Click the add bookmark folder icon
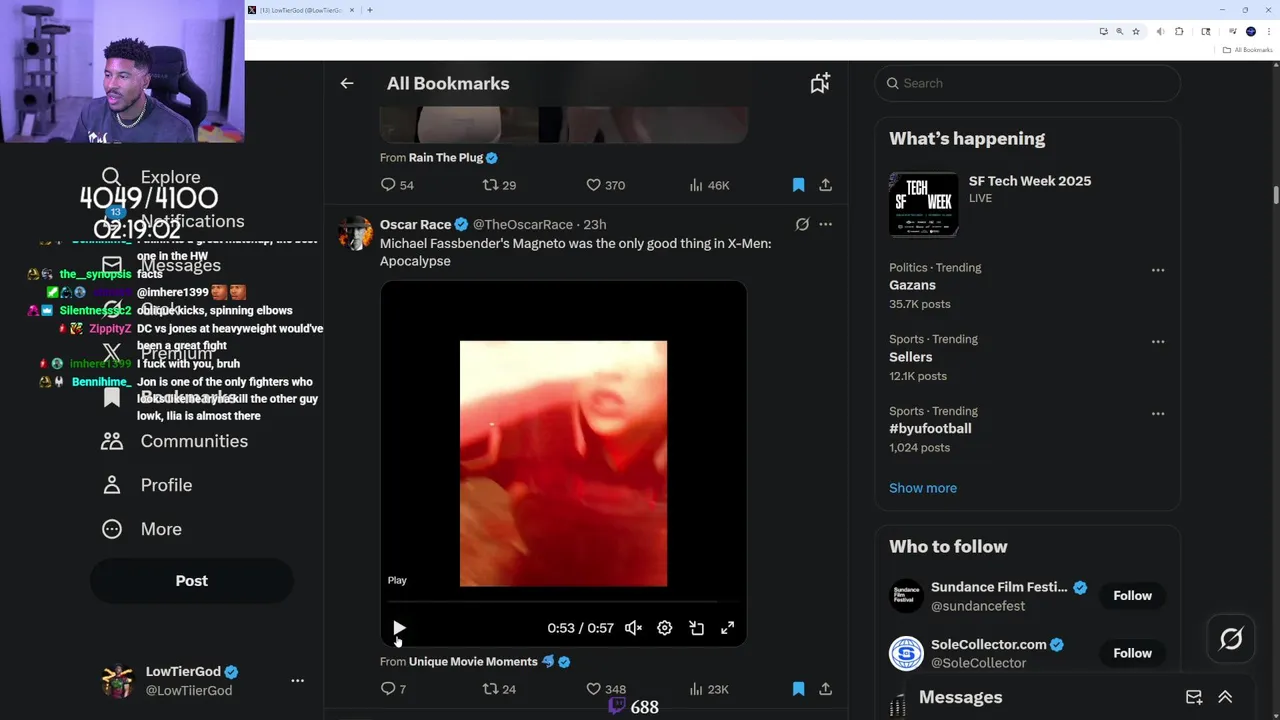The height and width of the screenshot is (720, 1280). (820, 84)
